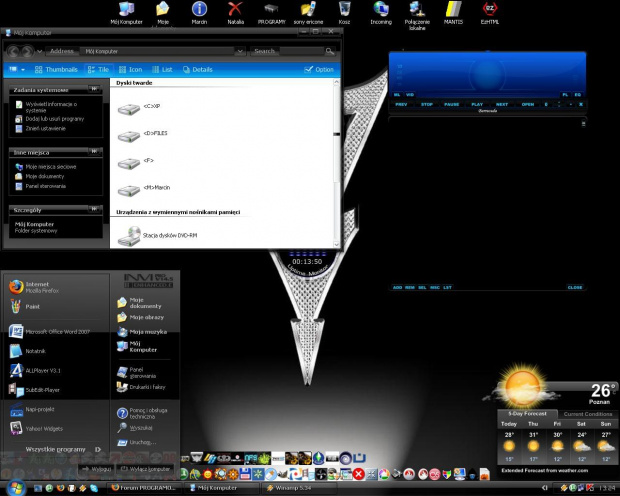Open the Marcin info desktop icon
The image size is (620, 496).
[199, 13]
